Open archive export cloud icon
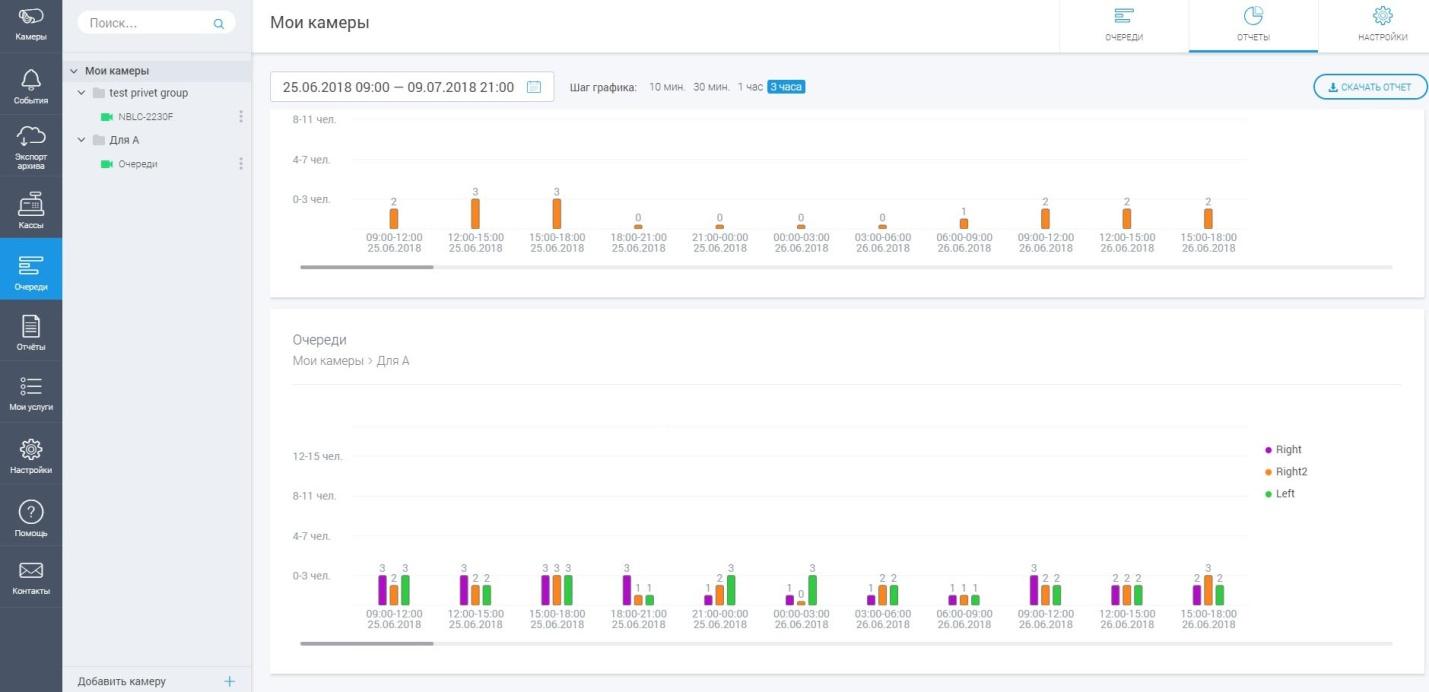Image resolution: width=1429 pixels, height=692 pixels. pyautogui.click(x=31, y=146)
